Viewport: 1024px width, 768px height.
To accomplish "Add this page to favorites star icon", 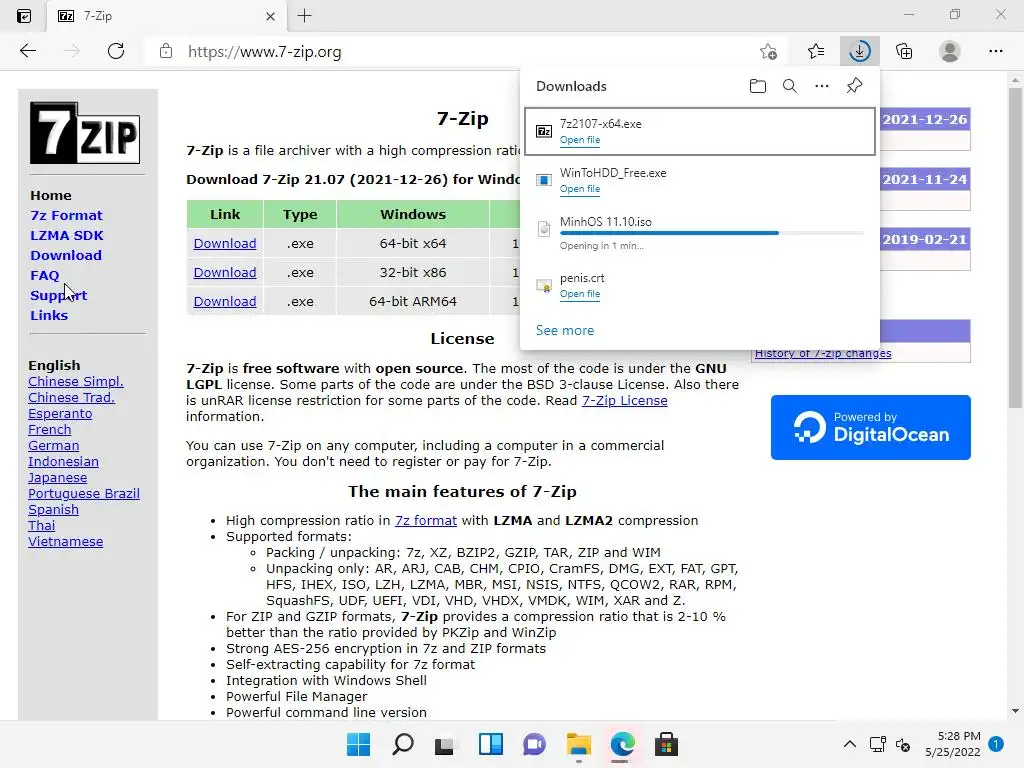I will [769, 52].
